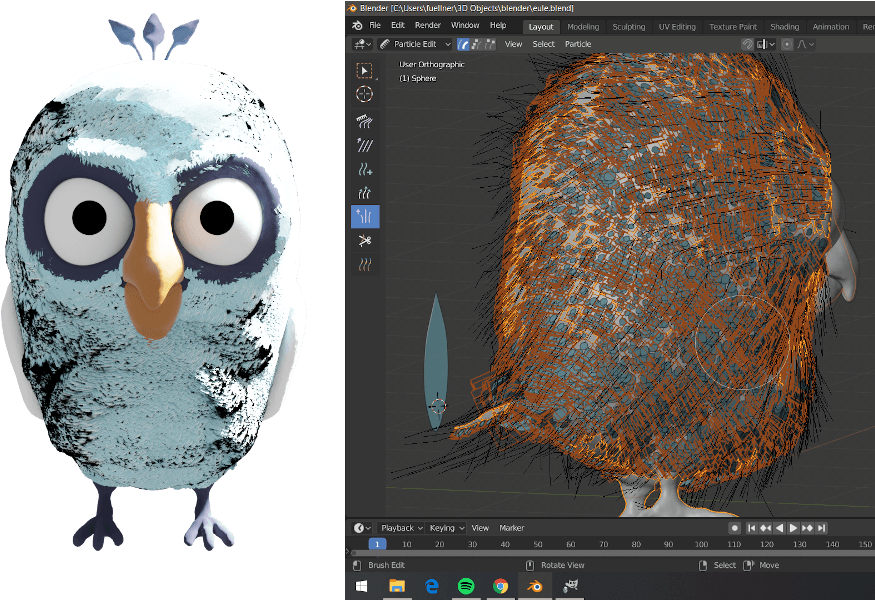
Task: Select the Length tool
Action: pyautogui.click(x=365, y=193)
